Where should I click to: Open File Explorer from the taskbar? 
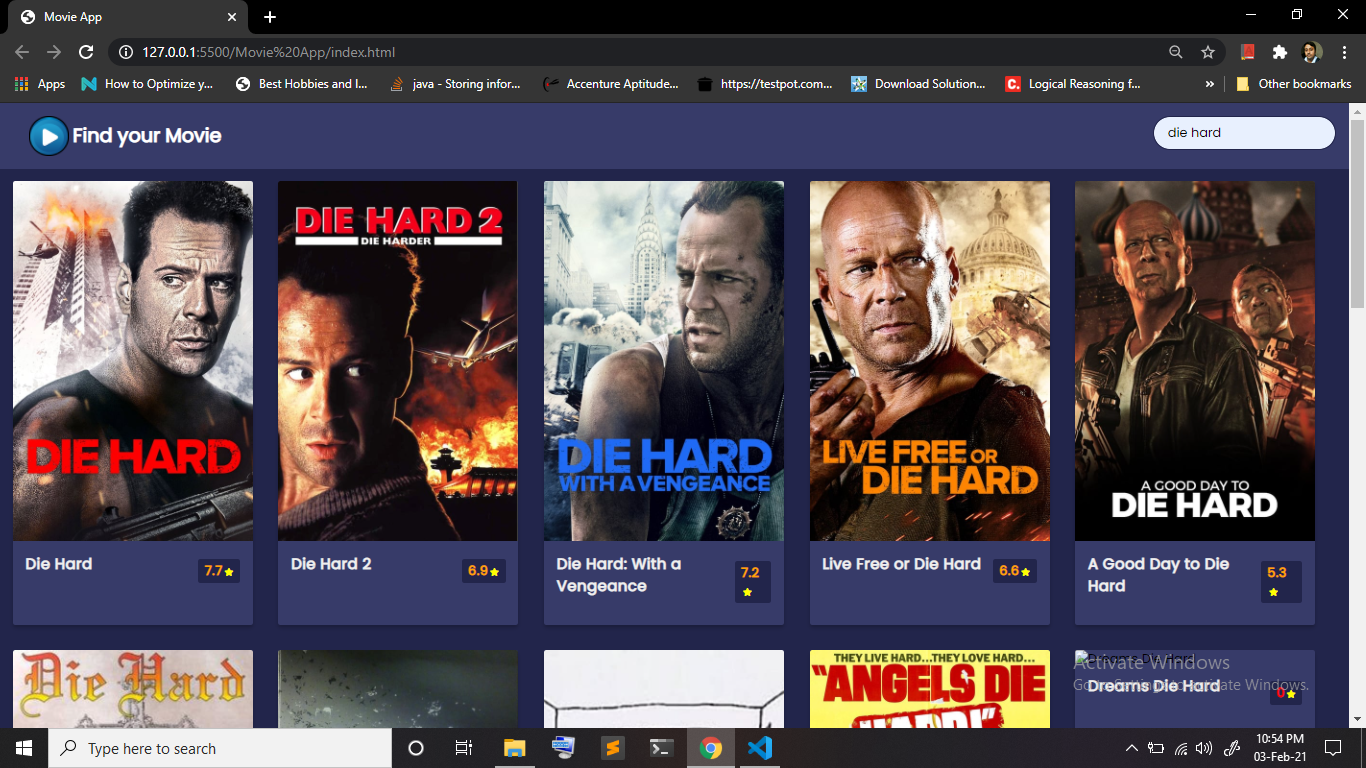tap(513, 747)
